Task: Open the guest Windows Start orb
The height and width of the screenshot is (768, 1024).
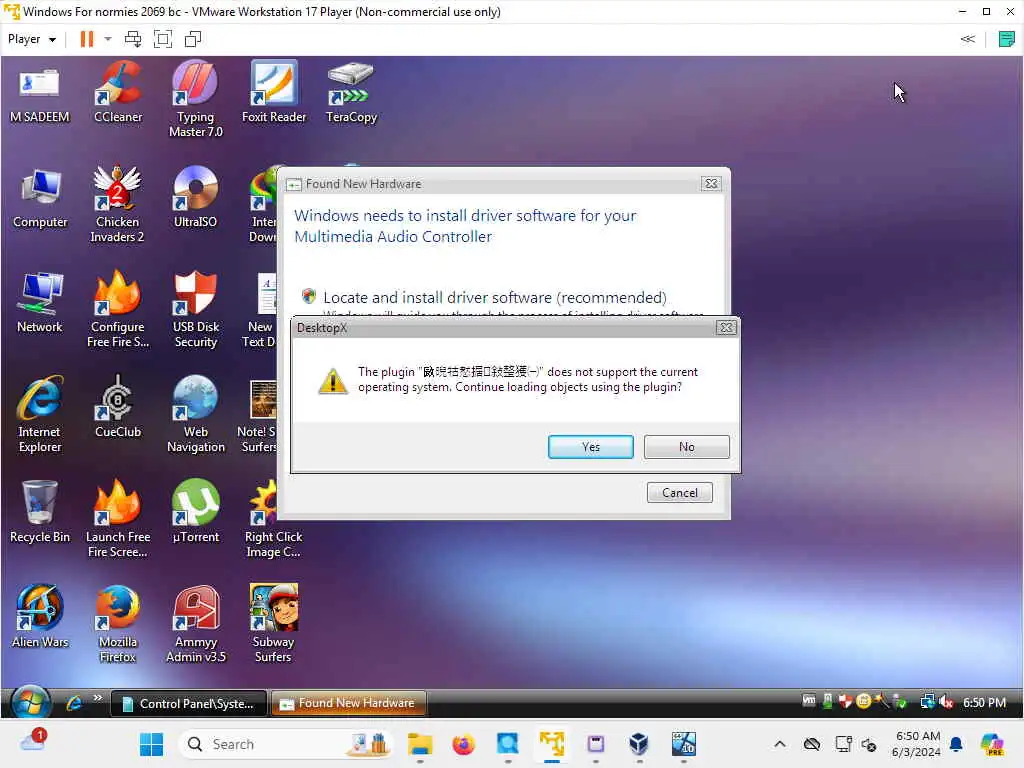Action: (29, 703)
